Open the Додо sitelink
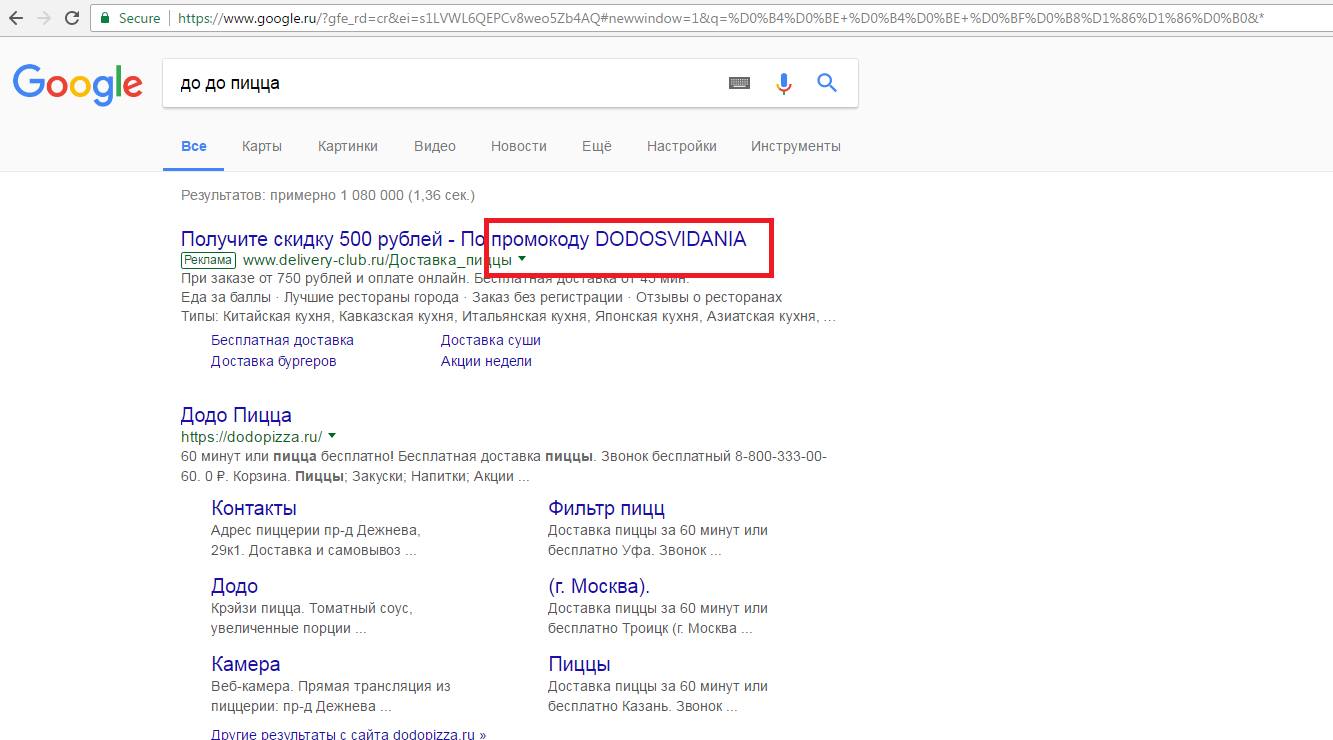 point(235,586)
